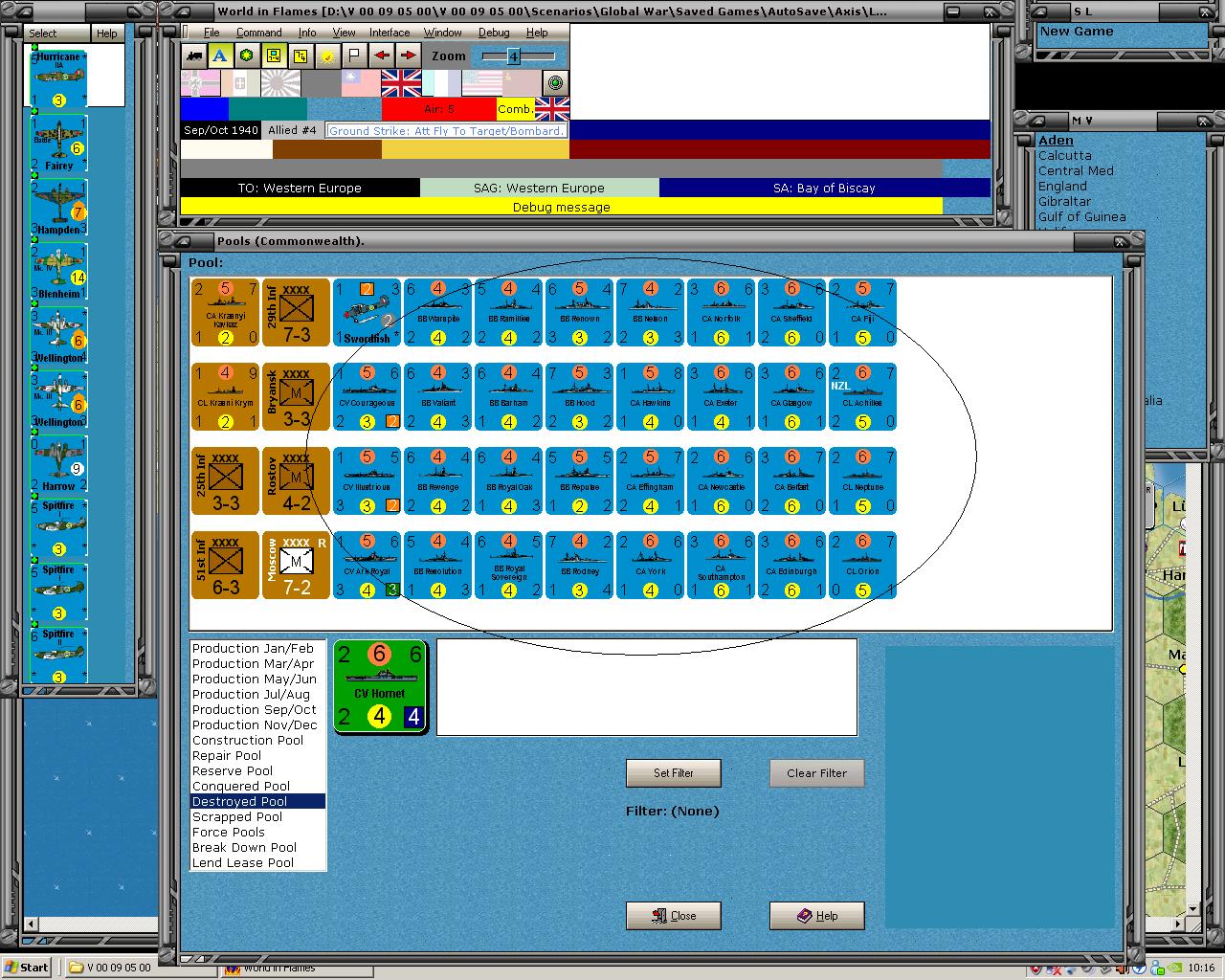The image size is (1225, 980).
Task: Select Force Pools in the list
Action: [x=257, y=833]
